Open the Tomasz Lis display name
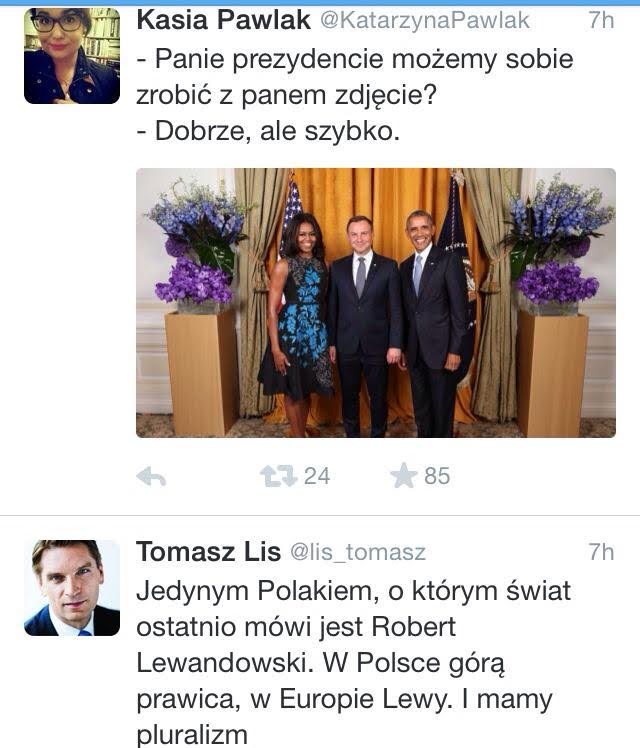640x748 pixels. point(208,551)
